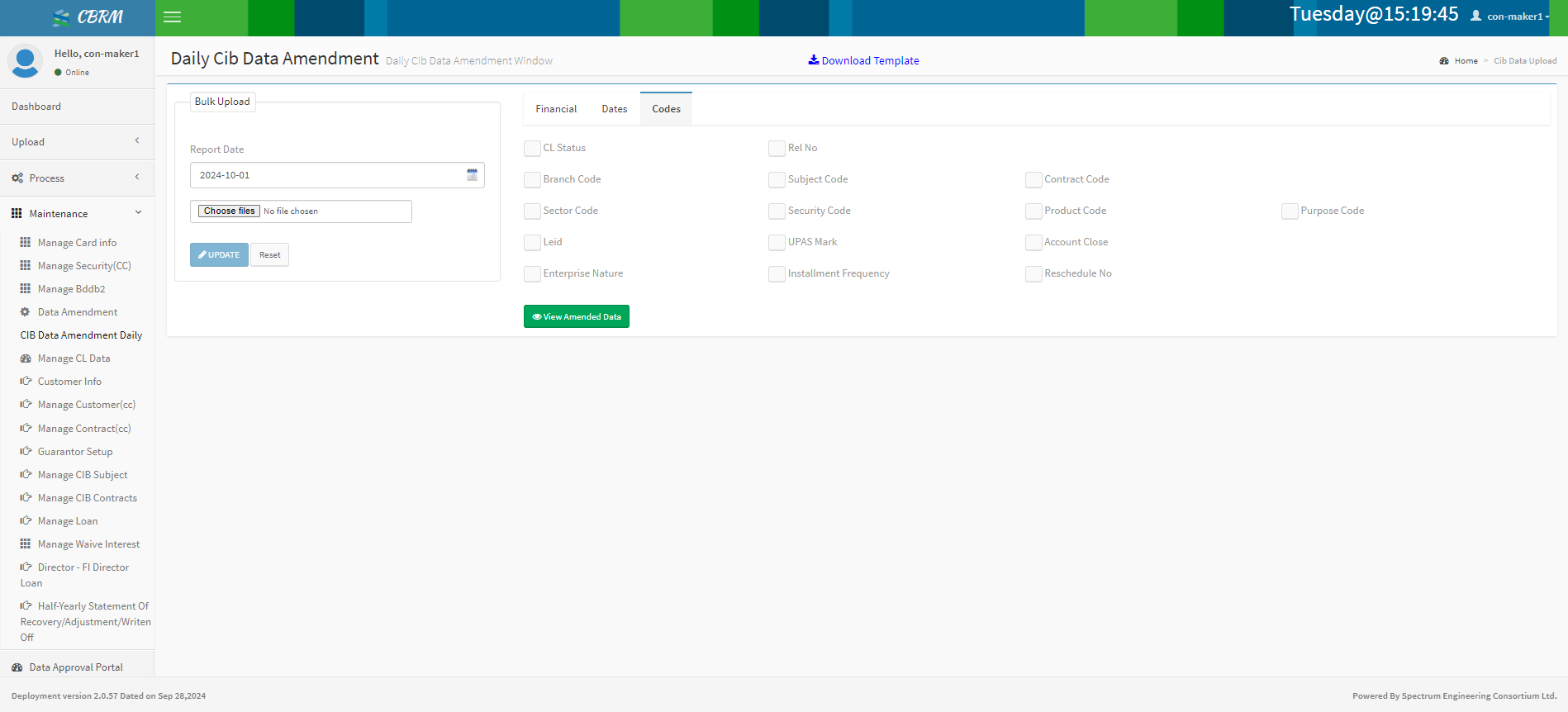Click the Home dashboard icon in breadcrumb
The height and width of the screenshot is (712, 1568).
(x=1444, y=61)
